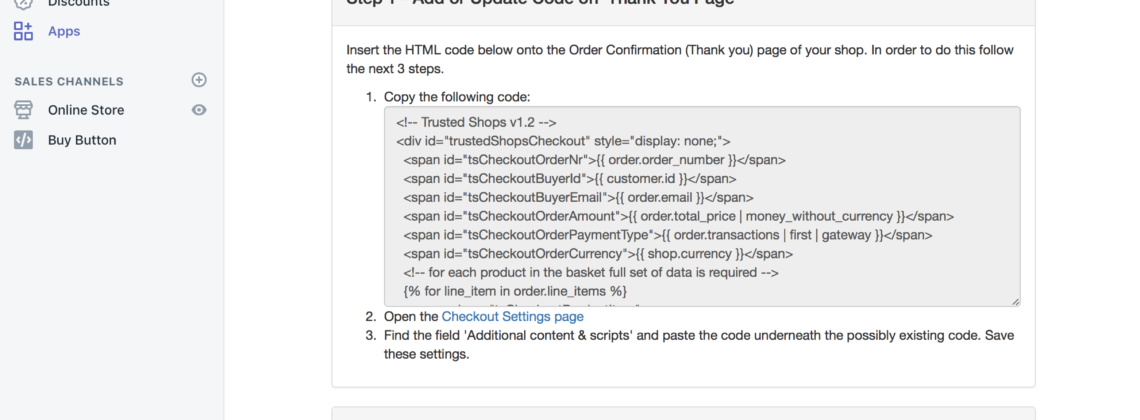Image resolution: width=1140 pixels, height=420 pixels.
Task: Click the SALES CHANNELS heading
Action: (x=69, y=81)
